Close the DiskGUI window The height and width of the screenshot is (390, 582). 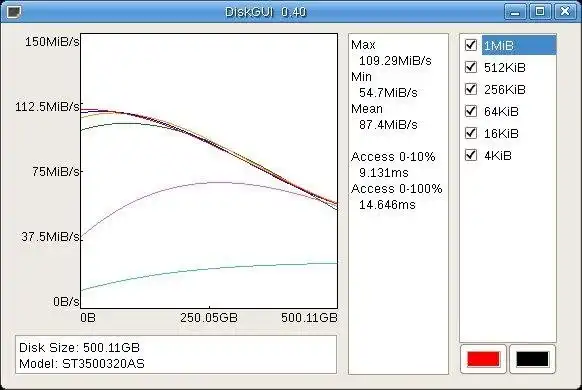tap(565, 12)
